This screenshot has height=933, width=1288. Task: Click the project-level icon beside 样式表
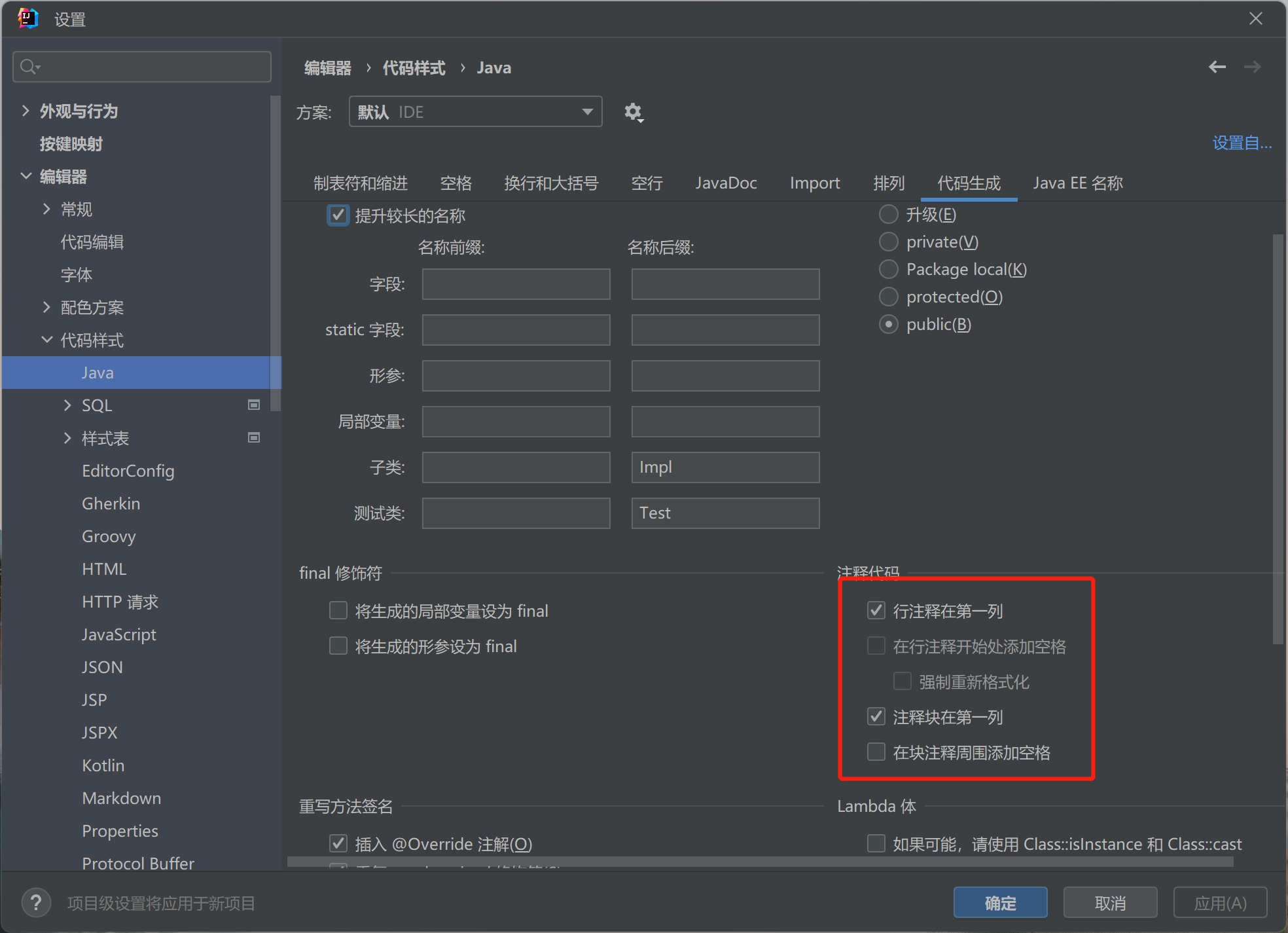[254, 437]
